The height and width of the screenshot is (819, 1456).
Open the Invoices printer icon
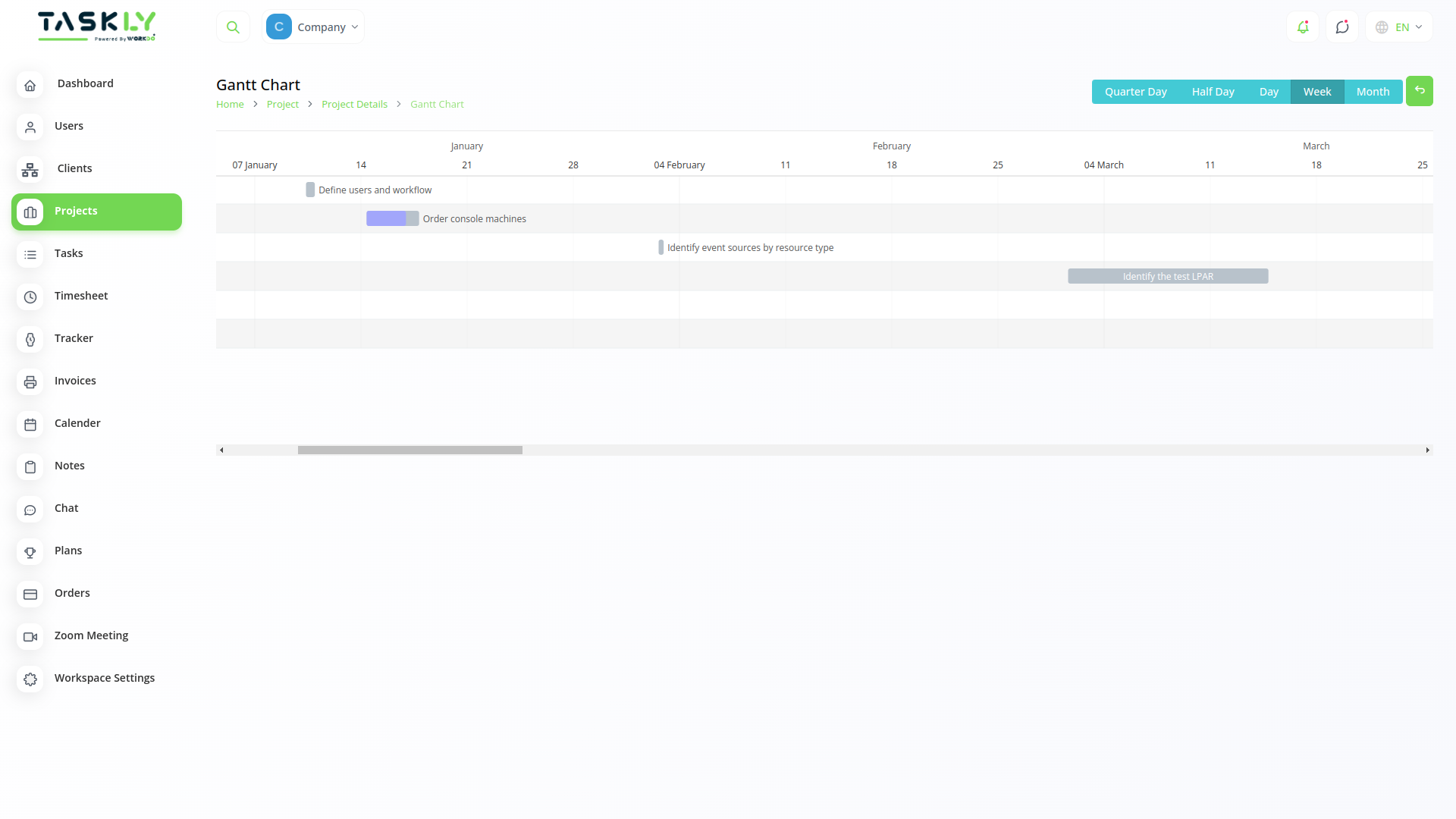click(30, 382)
